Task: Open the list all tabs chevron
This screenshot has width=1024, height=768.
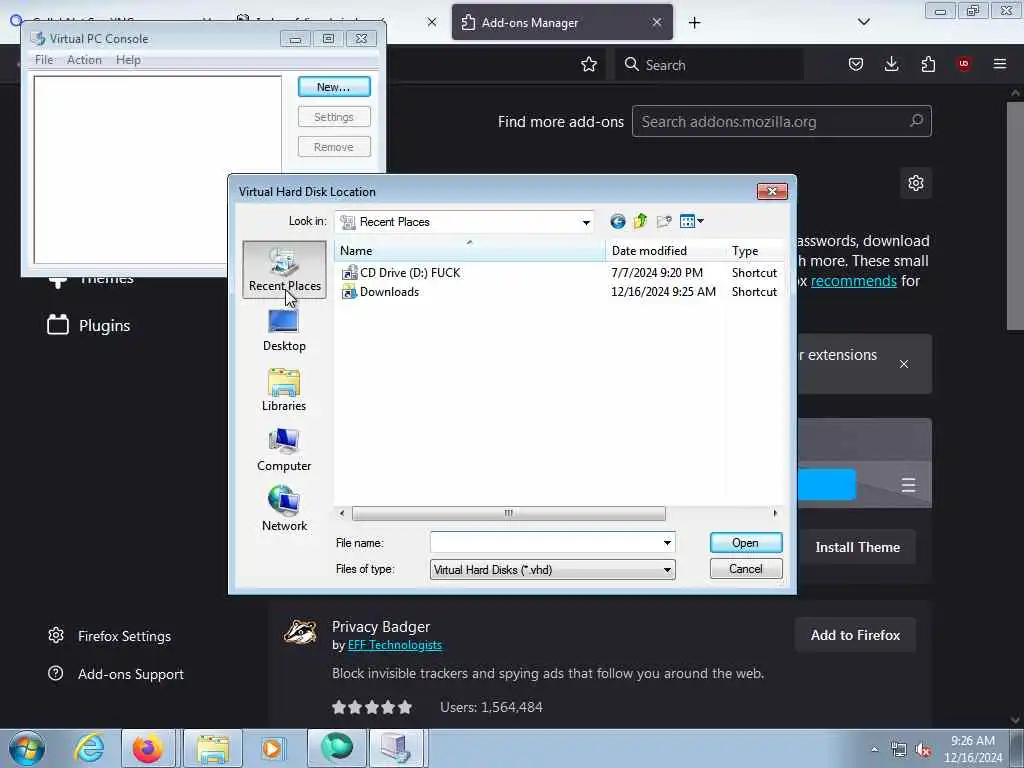Action: pos(863,23)
